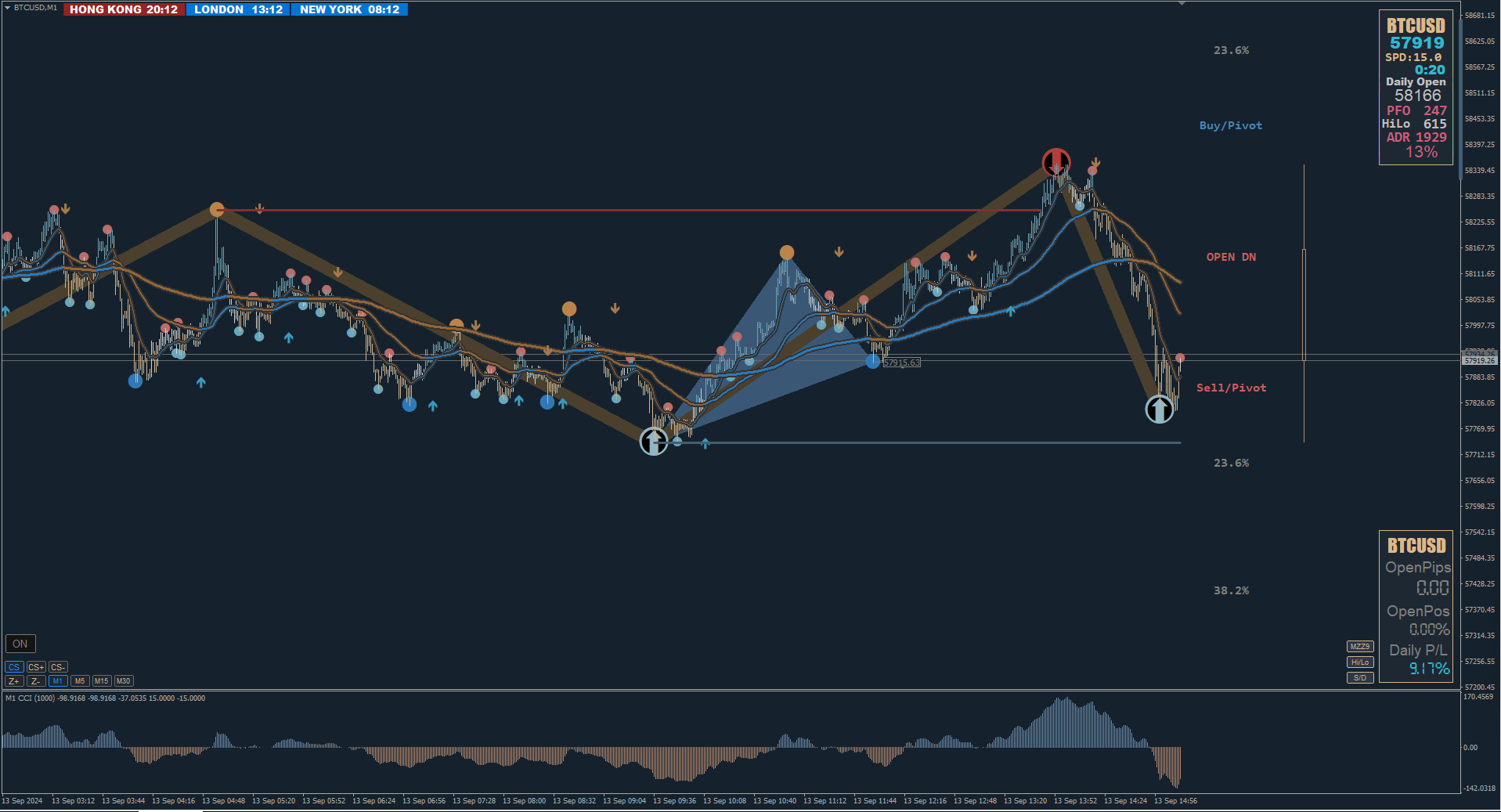Click the 0.00% value under OpenPos
This screenshot has width=1501, height=812.
coord(1430,630)
